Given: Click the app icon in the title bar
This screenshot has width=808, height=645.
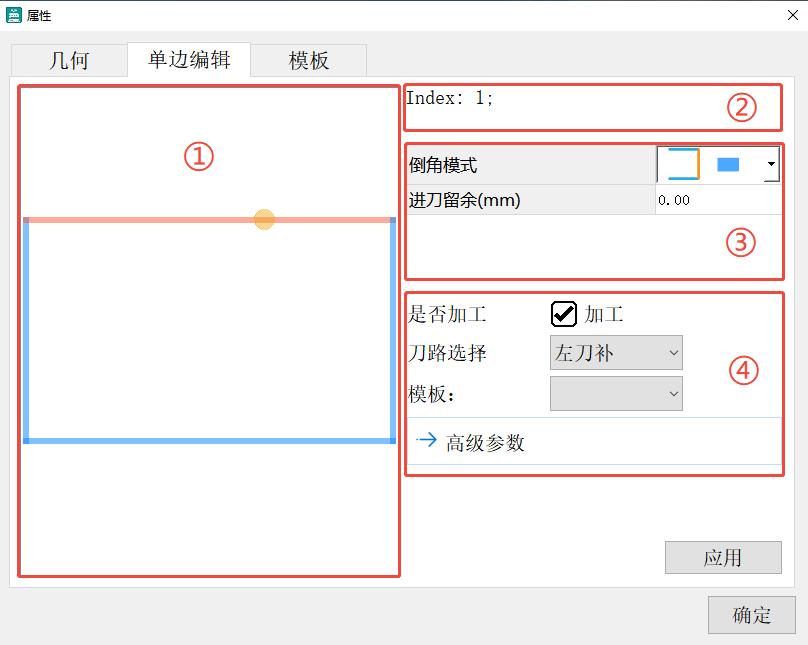Looking at the screenshot, I should tap(14, 14).
